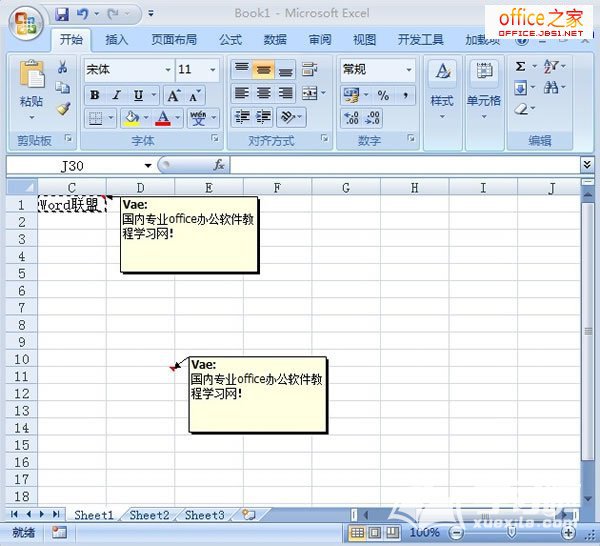Open the font size dropdown
The height and width of the screenshot is (546, 600).
coord(212,70)
